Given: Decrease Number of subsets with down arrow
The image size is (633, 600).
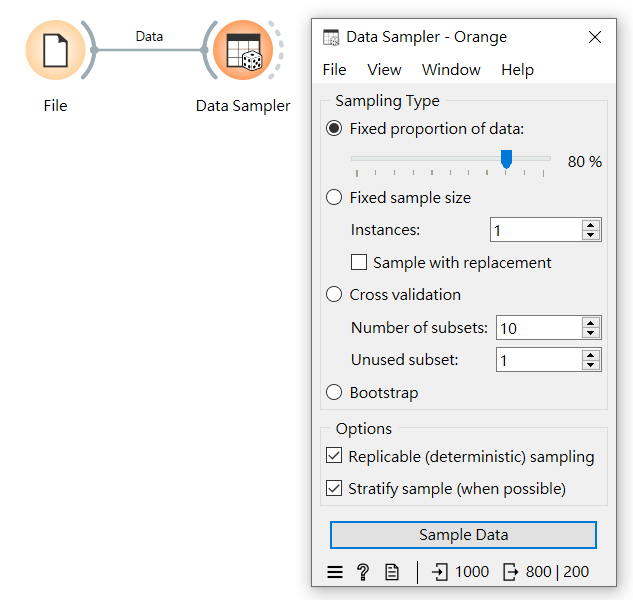Looking at the screenshot, I should point(591,333).
